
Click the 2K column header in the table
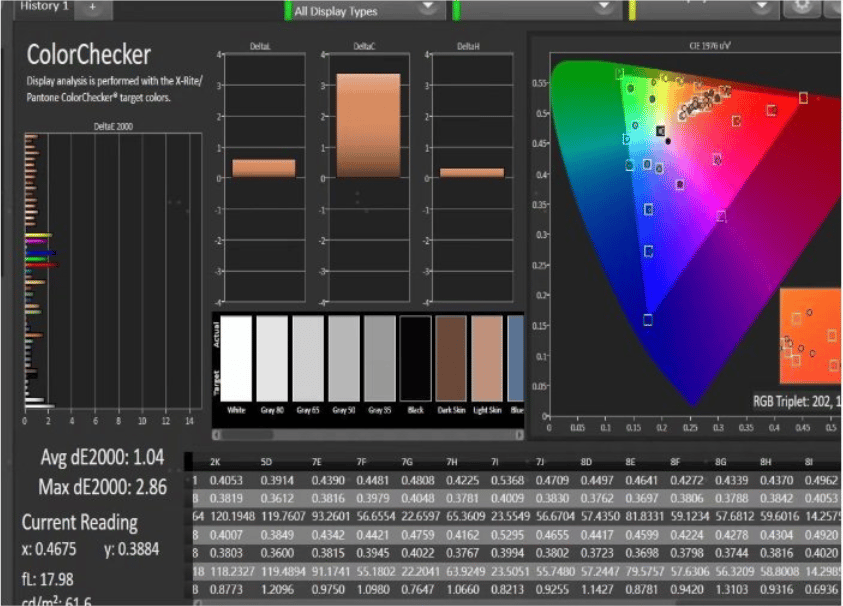215,462
